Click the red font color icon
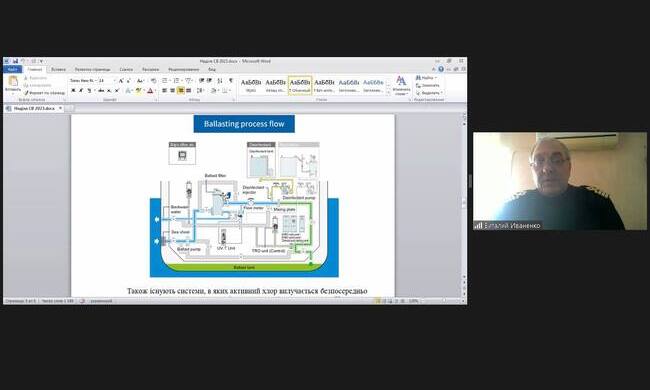The image size is (650, 390). pyautogui.click(x=150, y=90)
